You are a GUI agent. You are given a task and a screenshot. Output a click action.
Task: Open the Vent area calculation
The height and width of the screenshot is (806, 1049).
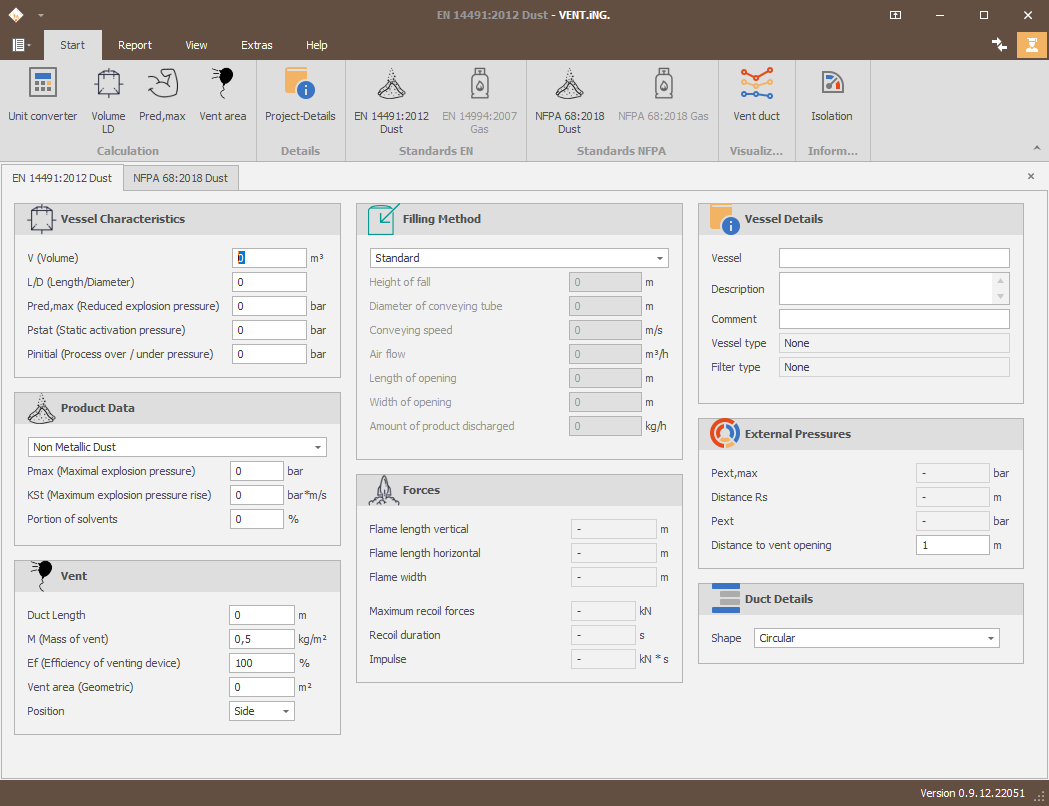point(223,95)
